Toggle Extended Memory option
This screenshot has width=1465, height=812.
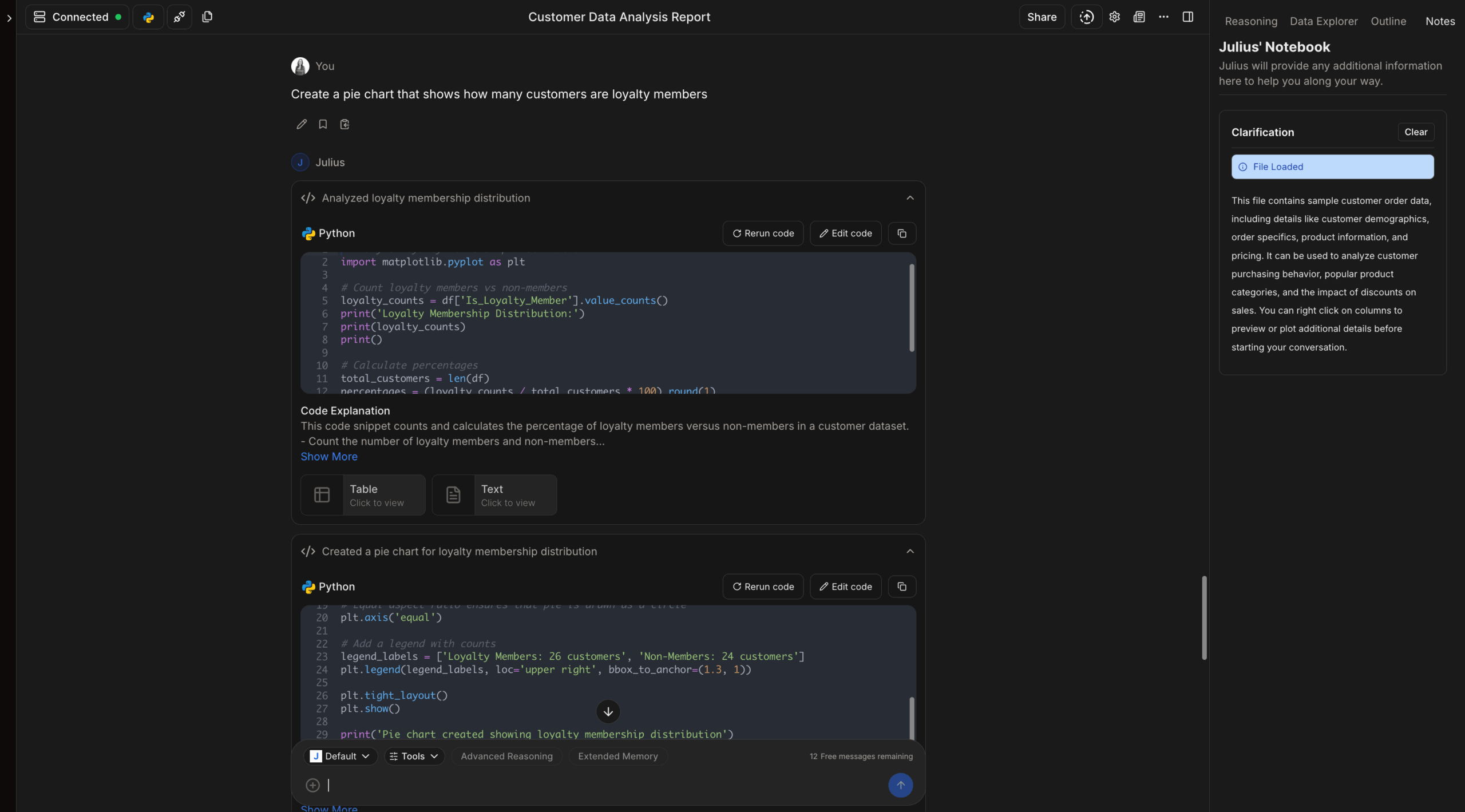point(617,756)
